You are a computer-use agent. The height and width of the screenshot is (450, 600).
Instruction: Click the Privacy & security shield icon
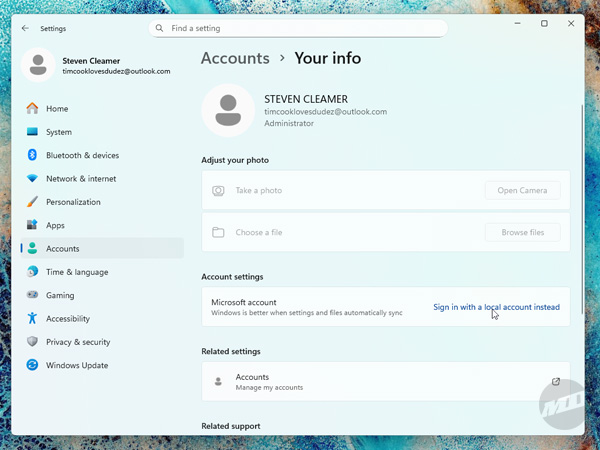coord(33,342)
